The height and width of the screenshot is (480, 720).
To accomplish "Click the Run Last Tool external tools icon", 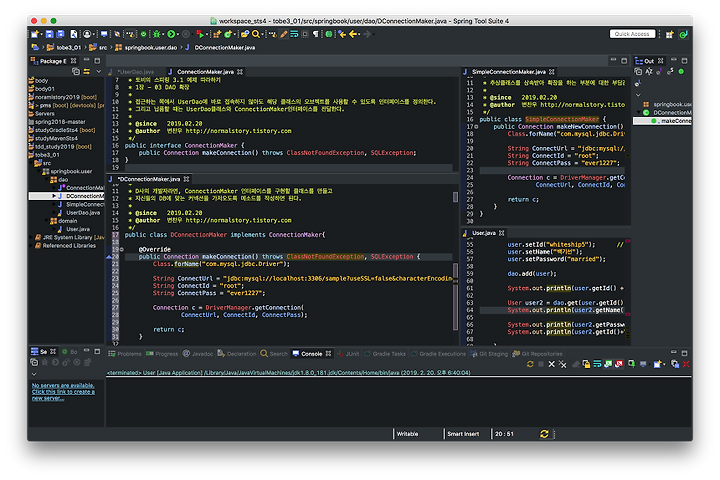I will click(x=201, y=34).
